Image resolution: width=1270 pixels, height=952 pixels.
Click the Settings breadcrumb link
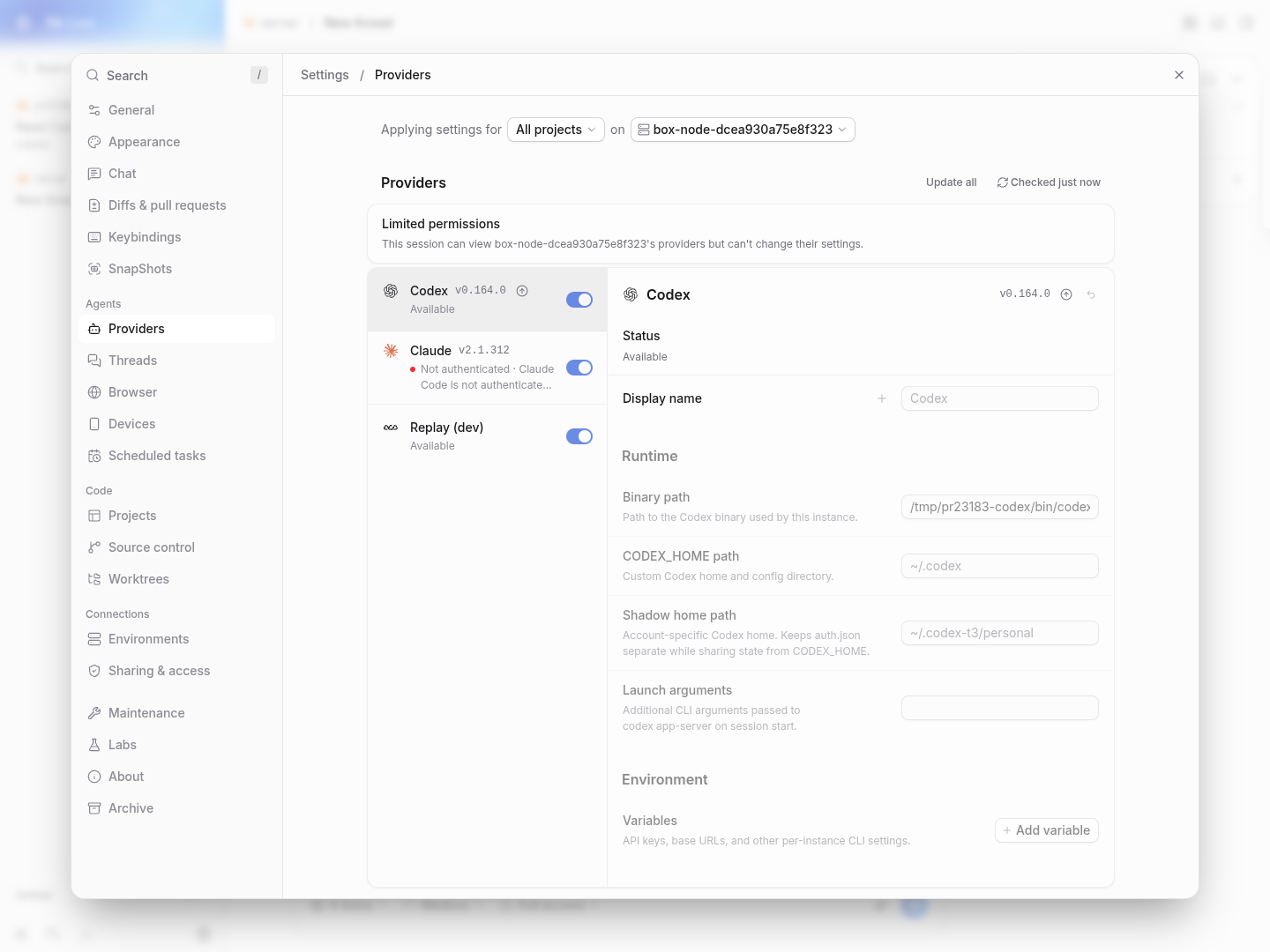pos(325,75)
